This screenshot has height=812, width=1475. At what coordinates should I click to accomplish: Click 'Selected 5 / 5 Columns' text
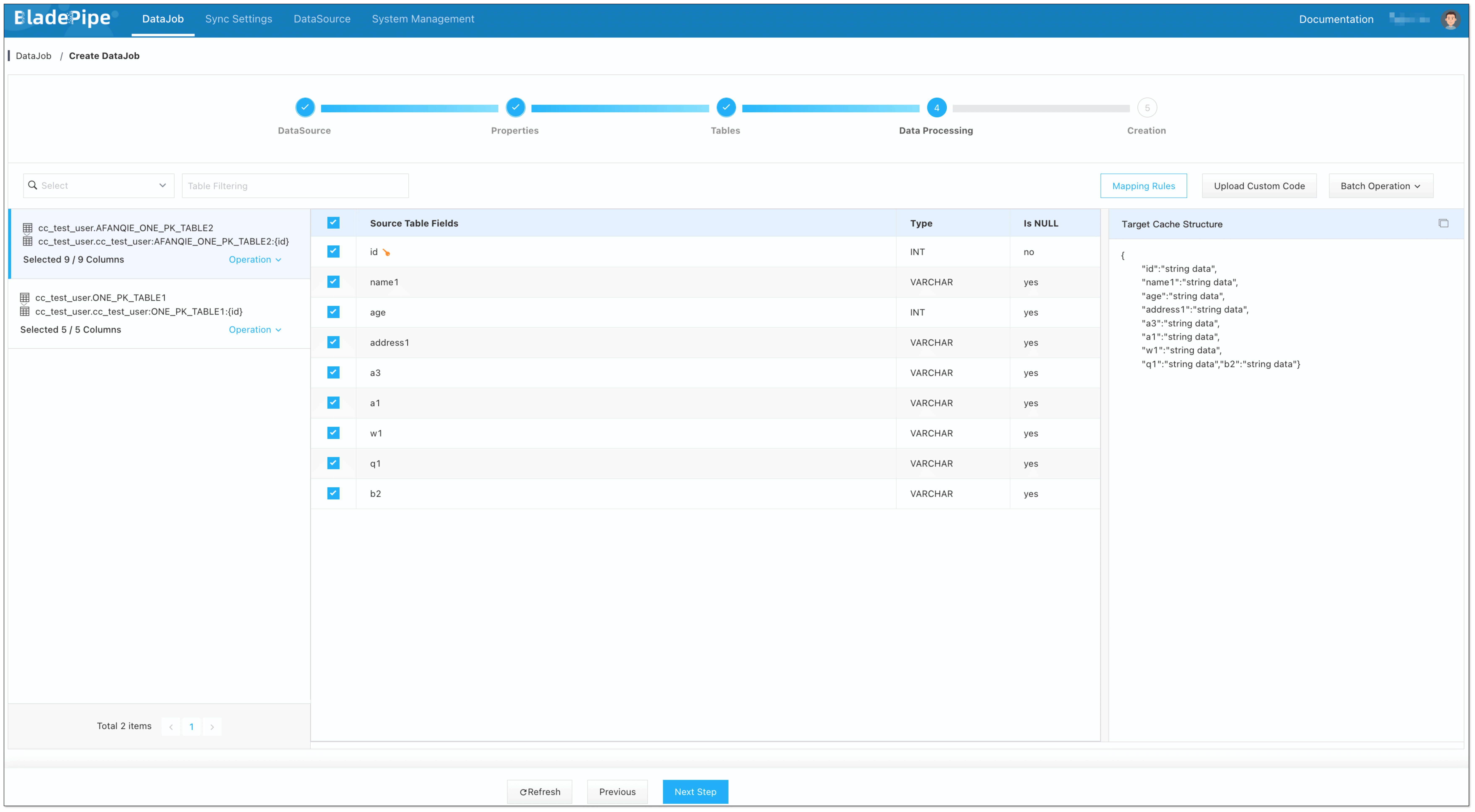(70, 330)
